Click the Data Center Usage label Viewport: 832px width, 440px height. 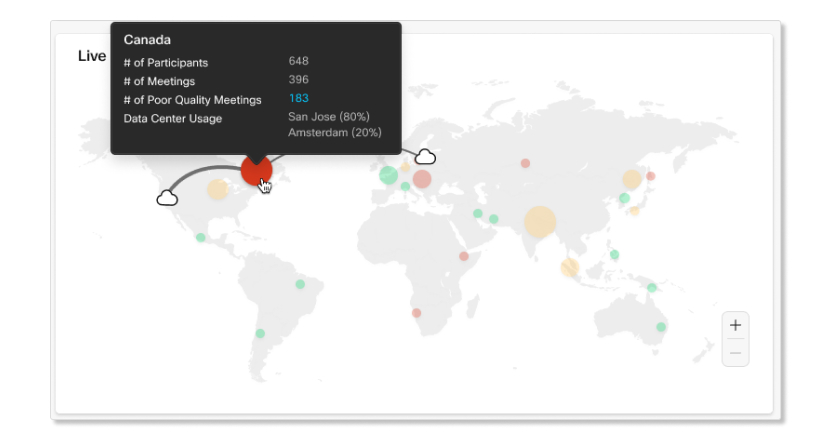pyautogui.click(x=172, y=118)
